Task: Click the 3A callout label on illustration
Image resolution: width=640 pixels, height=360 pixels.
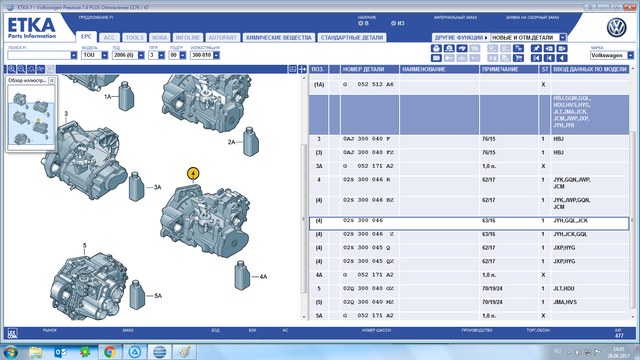Action: point(158,187)
